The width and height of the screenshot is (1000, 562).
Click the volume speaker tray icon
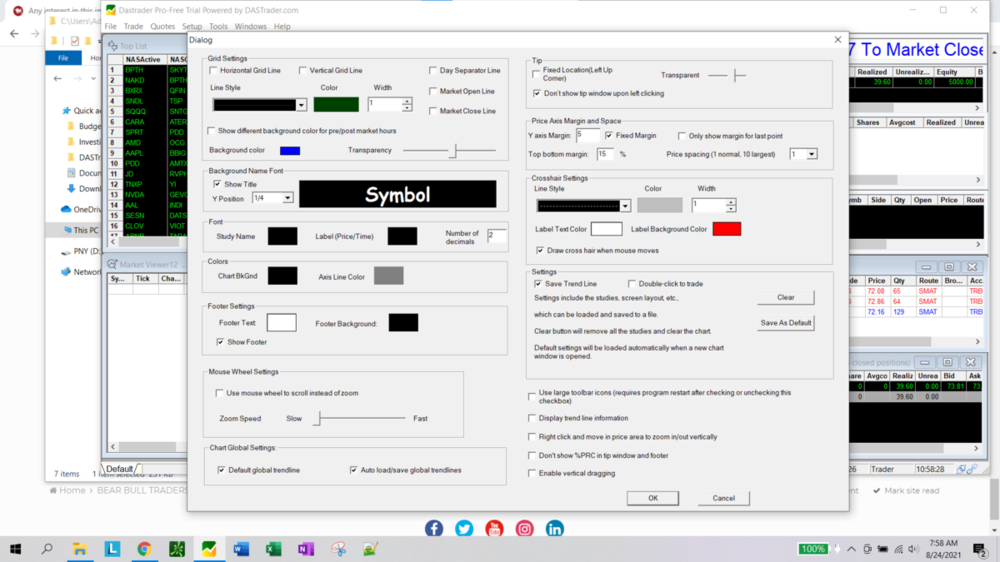(x=913, y=549)
